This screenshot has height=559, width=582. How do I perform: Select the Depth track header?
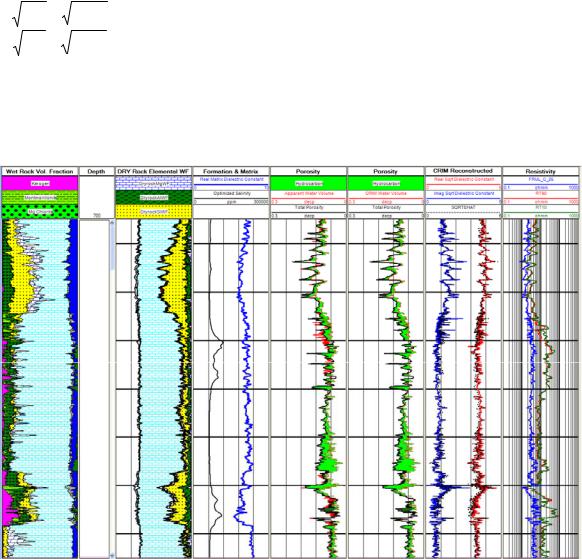point(96,171)
